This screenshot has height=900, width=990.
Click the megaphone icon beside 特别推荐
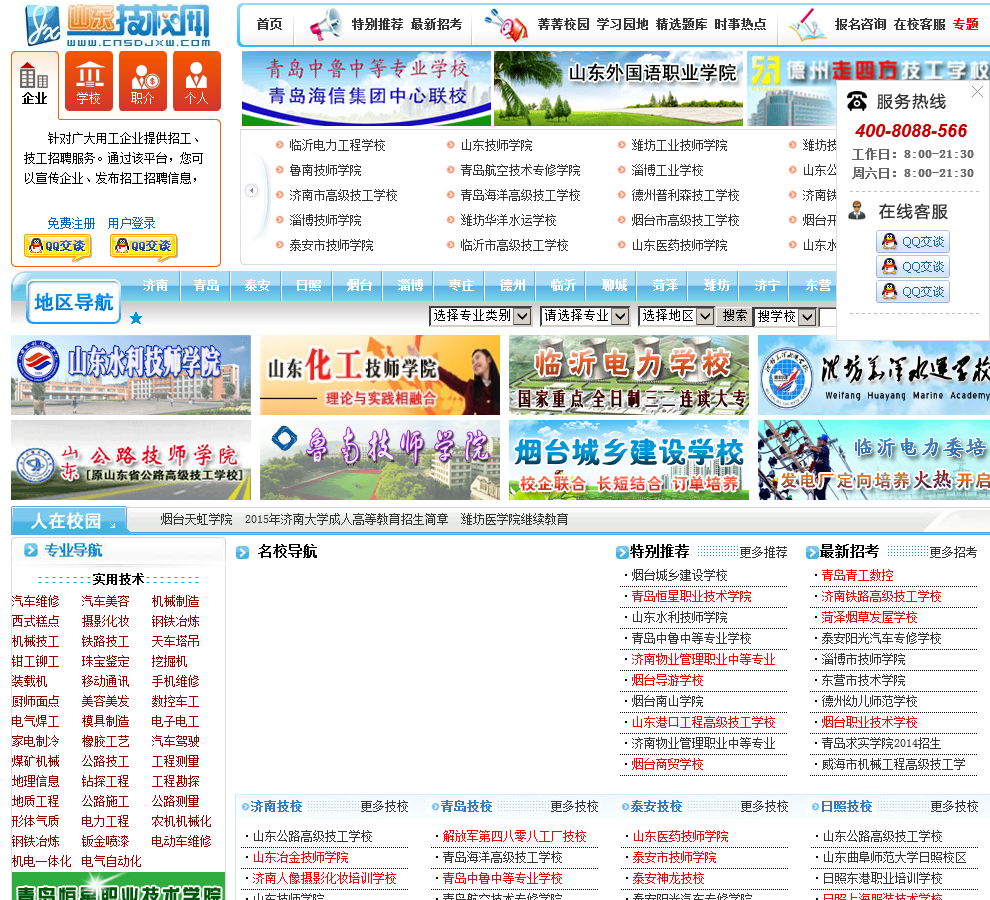point(326,25)
